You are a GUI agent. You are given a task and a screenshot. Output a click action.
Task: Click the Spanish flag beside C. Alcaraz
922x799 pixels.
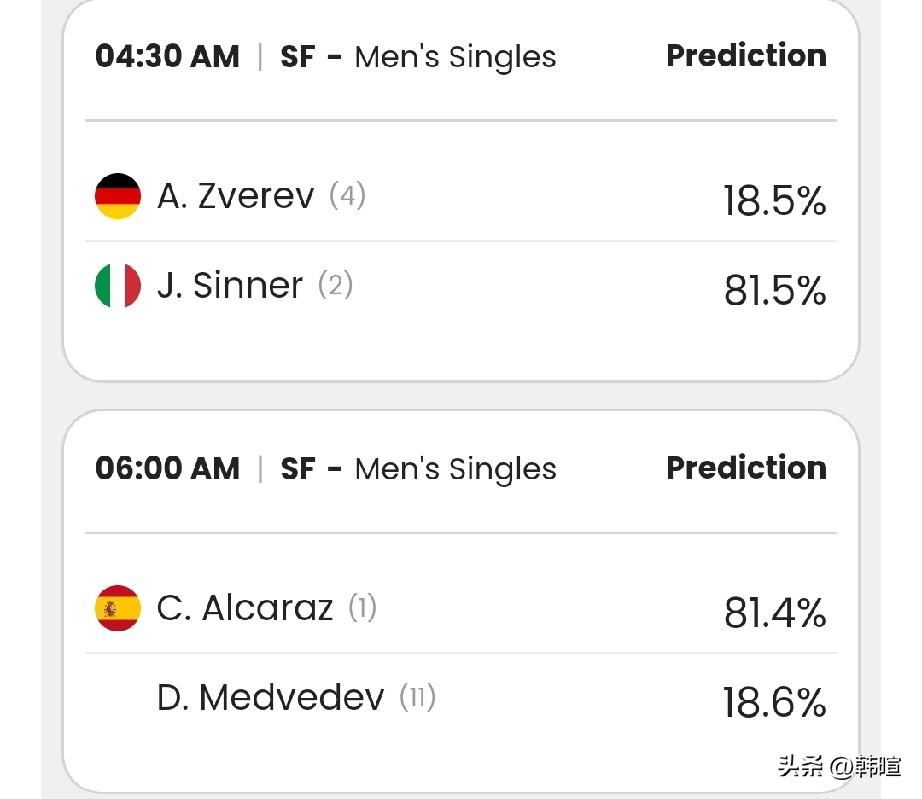(x=117, y=608)
